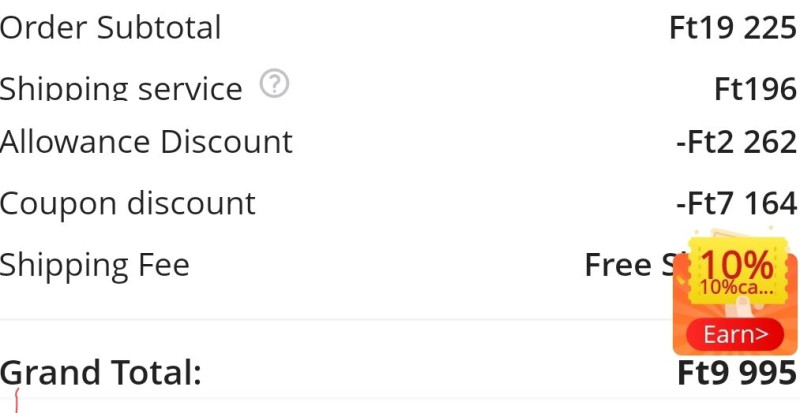Image resolution: width=800 pixels, height=413 pixels.
Task: Click the -Ft2 262 allowance discount value
Action: pyautogui.click(x=736, y=143)
